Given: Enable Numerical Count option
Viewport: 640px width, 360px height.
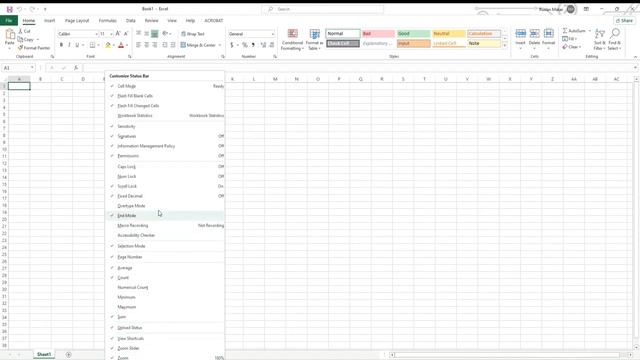Looking at the screenshot, I should click(165, 287).
